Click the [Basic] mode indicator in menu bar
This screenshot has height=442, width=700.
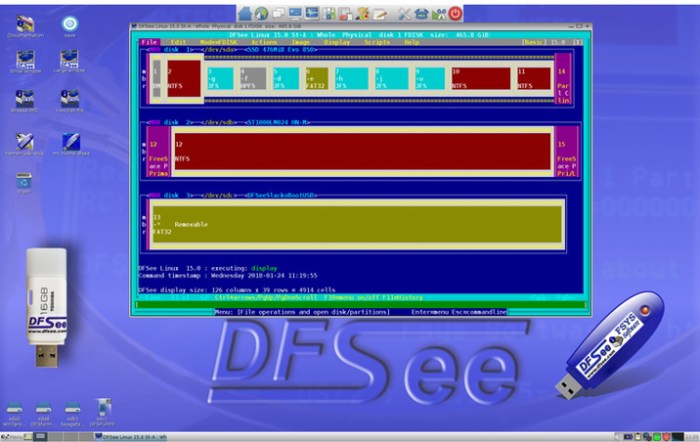coord(533,42)
